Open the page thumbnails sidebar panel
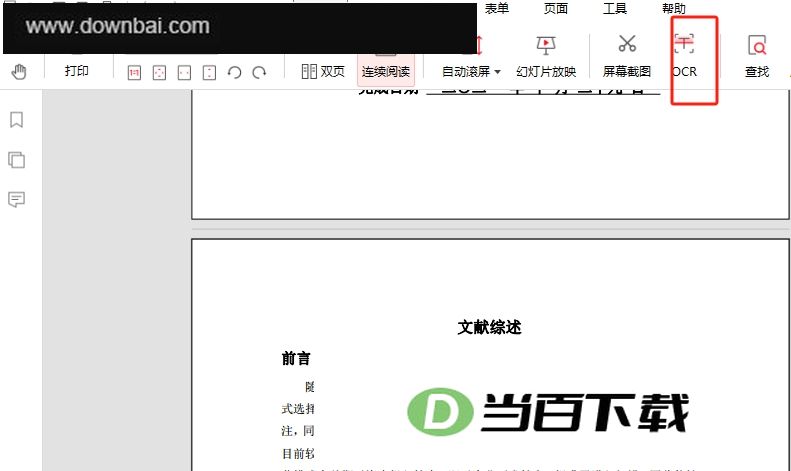 click(17, 160)
